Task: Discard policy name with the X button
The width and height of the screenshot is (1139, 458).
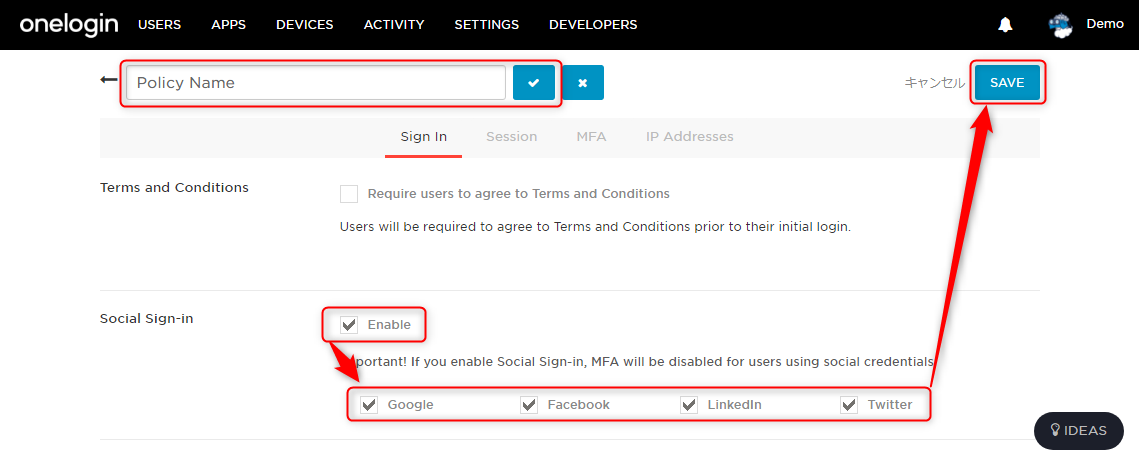Action: tap(583, 83)
